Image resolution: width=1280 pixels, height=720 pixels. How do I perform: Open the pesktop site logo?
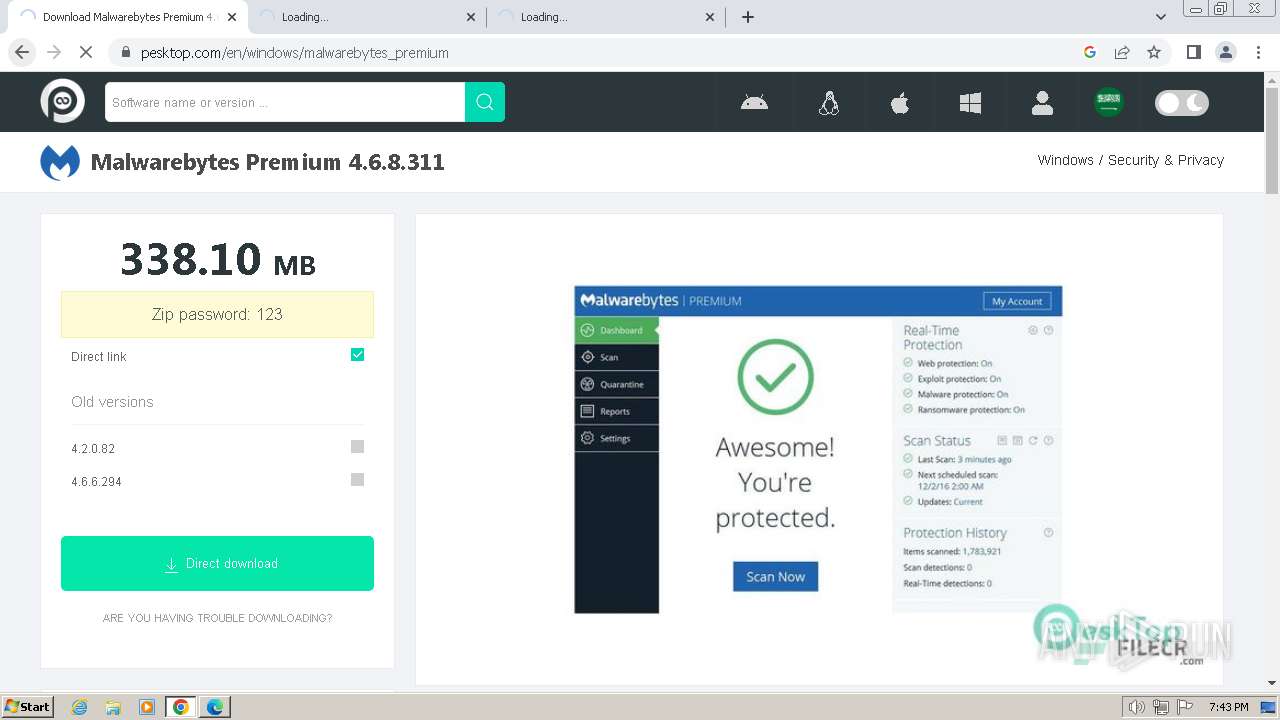click(62, 101)
